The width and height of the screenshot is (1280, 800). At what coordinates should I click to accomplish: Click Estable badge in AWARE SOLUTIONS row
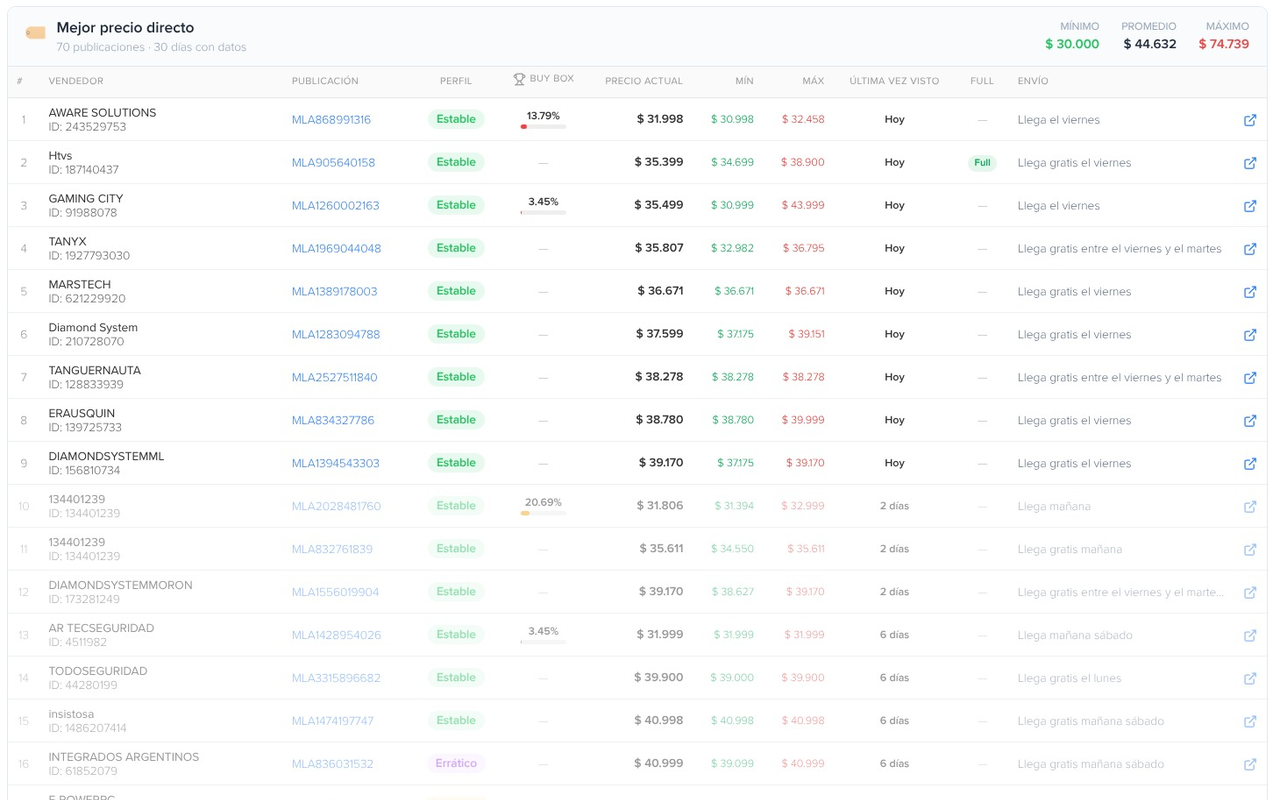click(456, 119)
